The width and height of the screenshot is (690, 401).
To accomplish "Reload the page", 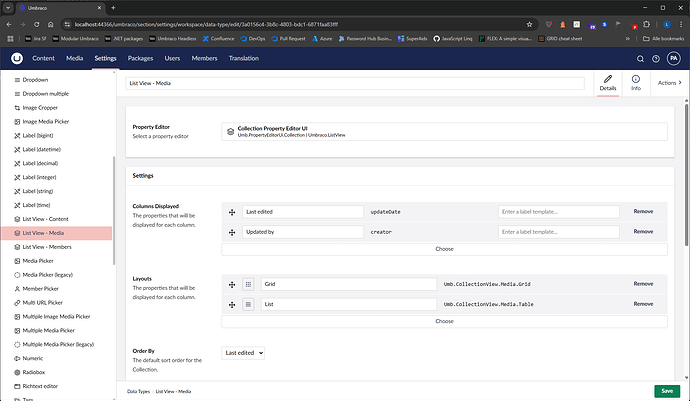I will [x=37, y=24].
